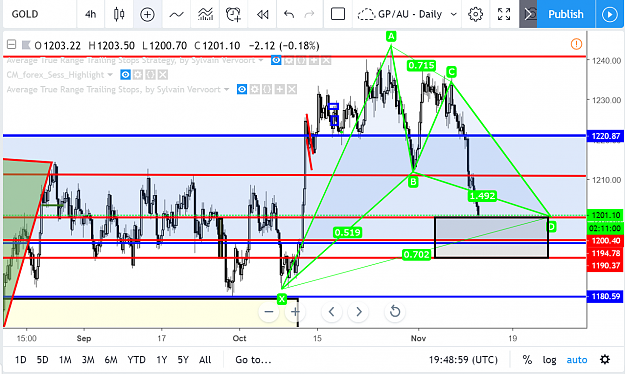Select the 1180.59 blue price label
The height and width of the screenshot is (374, 625).
pyautogui.click(x=605, y=296)
